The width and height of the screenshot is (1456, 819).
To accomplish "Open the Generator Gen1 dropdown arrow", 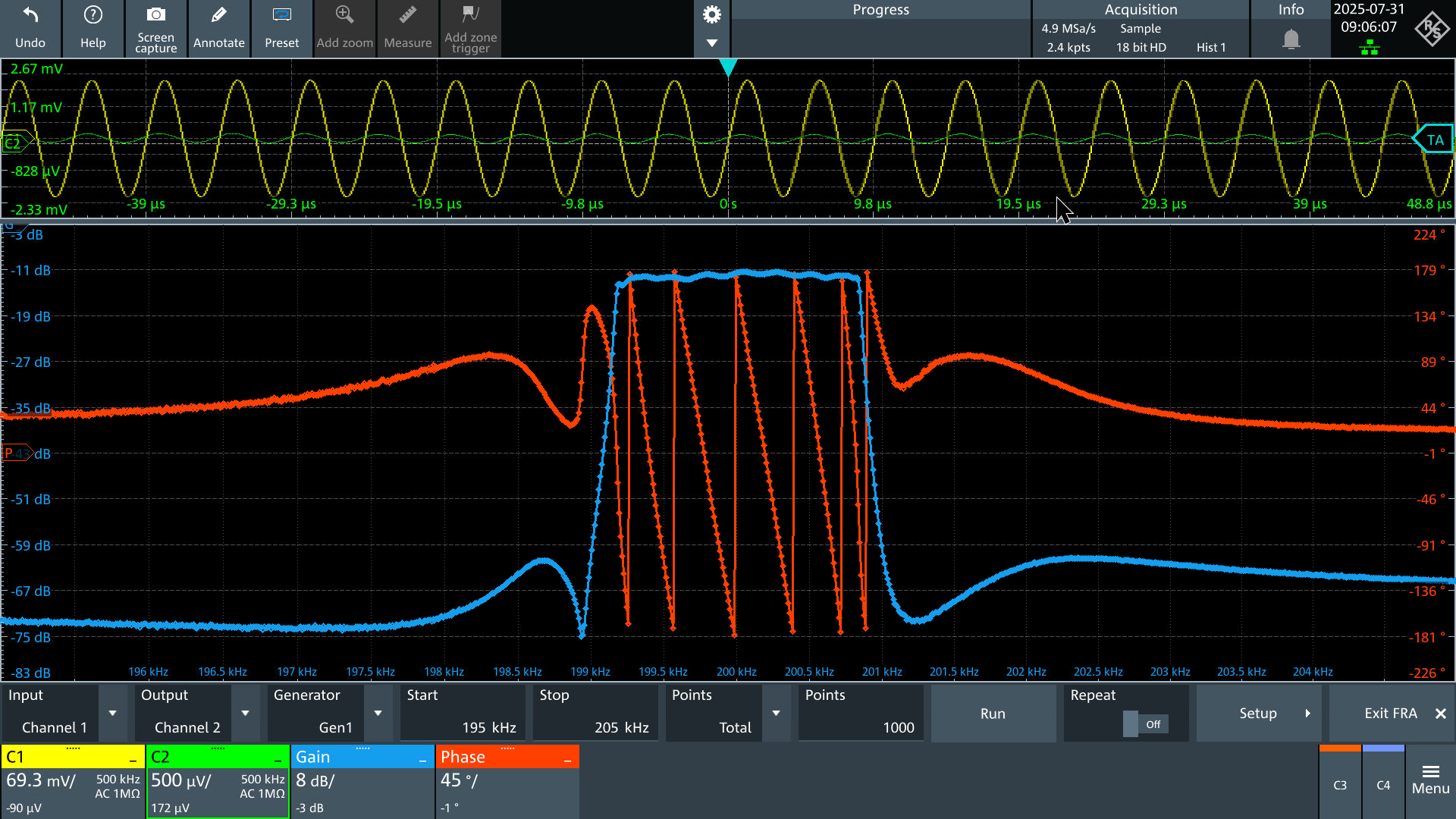I will (378, 713).
